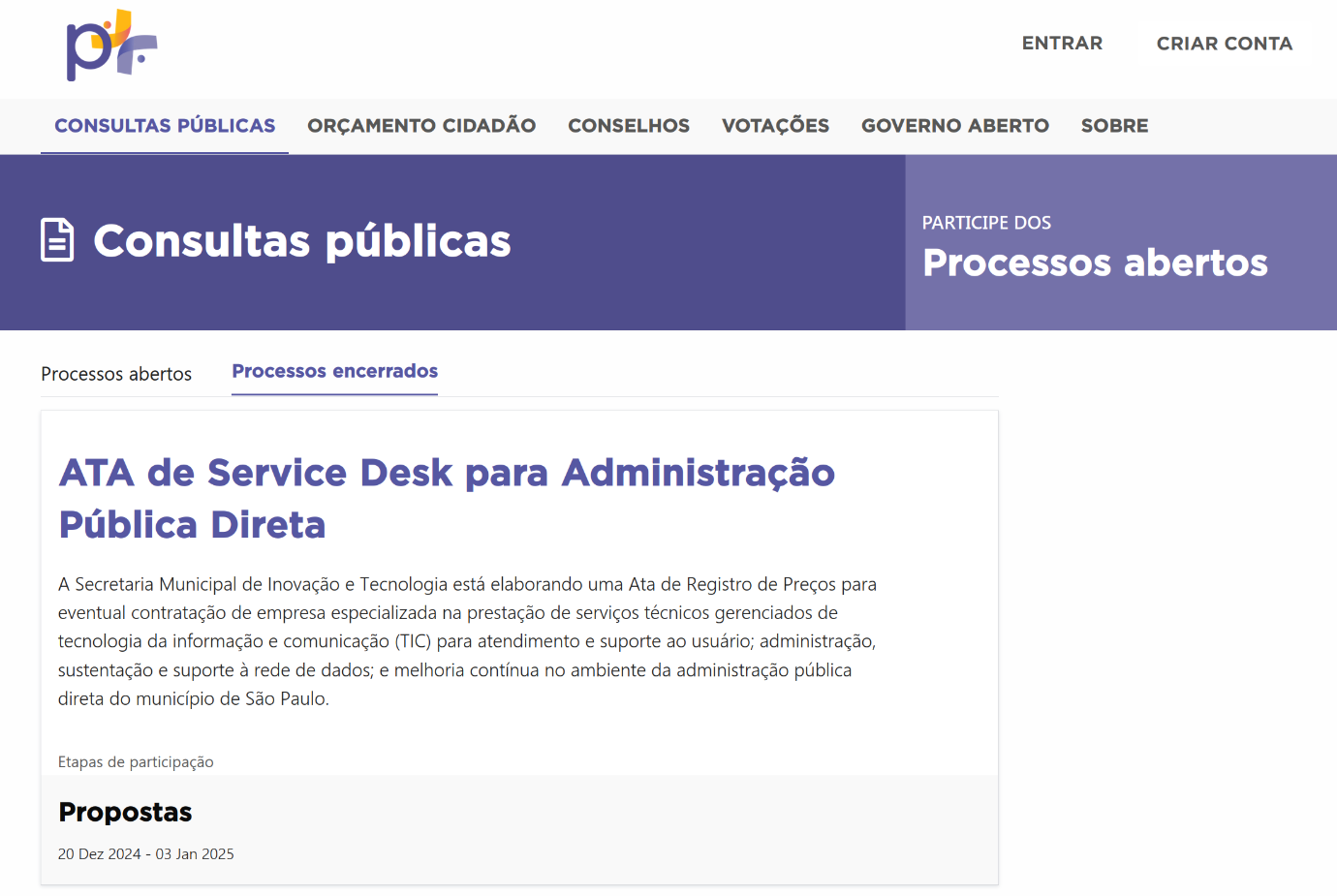The height and width of the screenshot is (896, 1337).
Task: Click the Secretaria Municipal description paragraph
Action: [467, 641]
